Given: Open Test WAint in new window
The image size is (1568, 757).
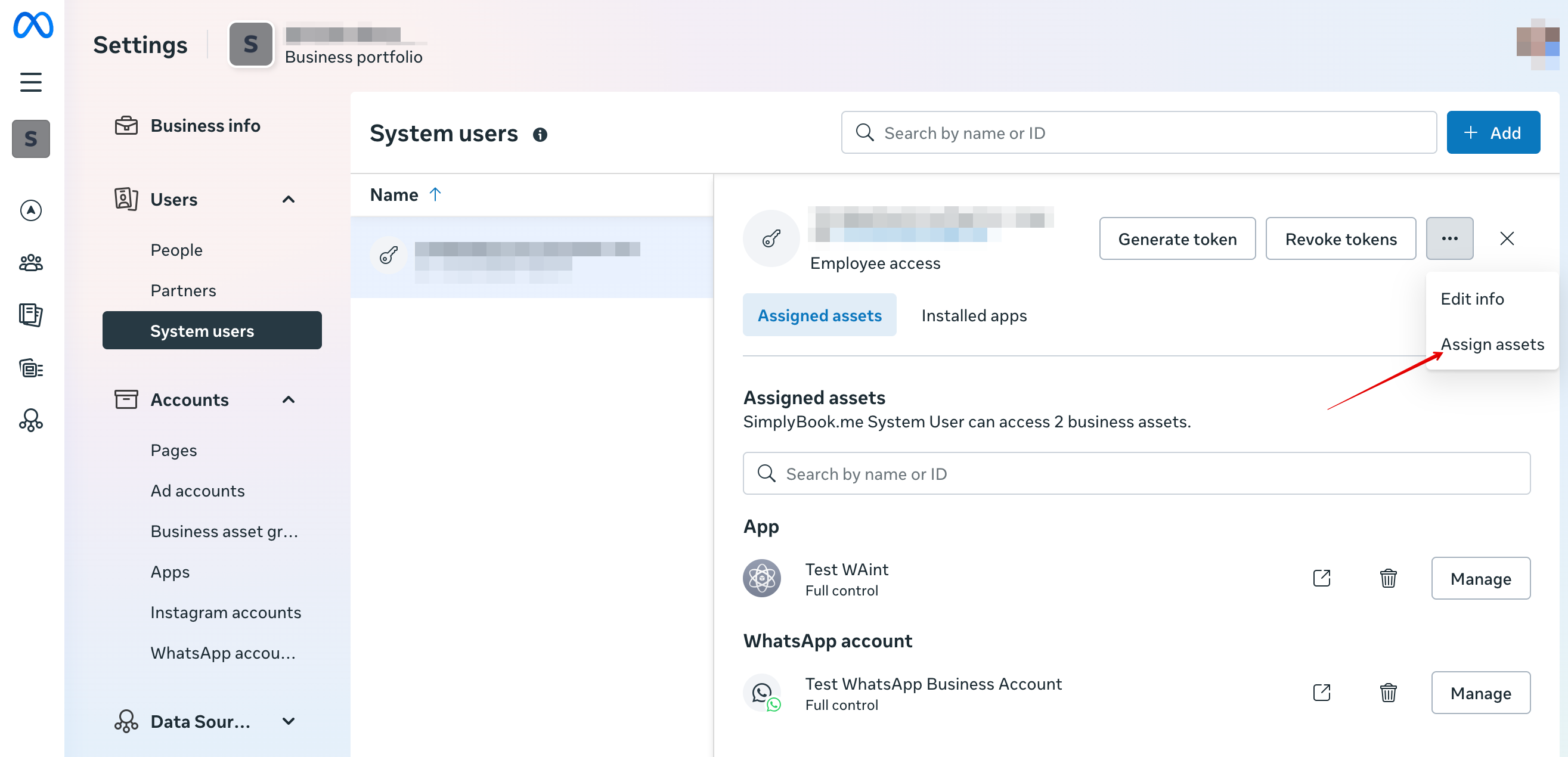Looking at the screenshot, I should tap(1322, 578).
